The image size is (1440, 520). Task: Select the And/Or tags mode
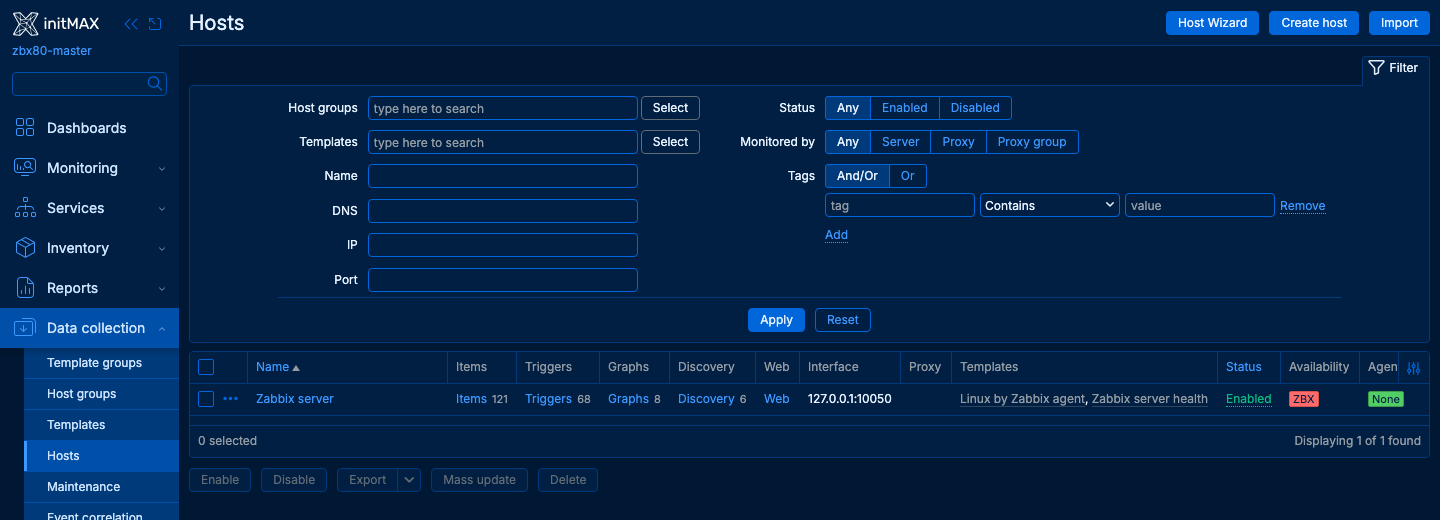(857, 176)
